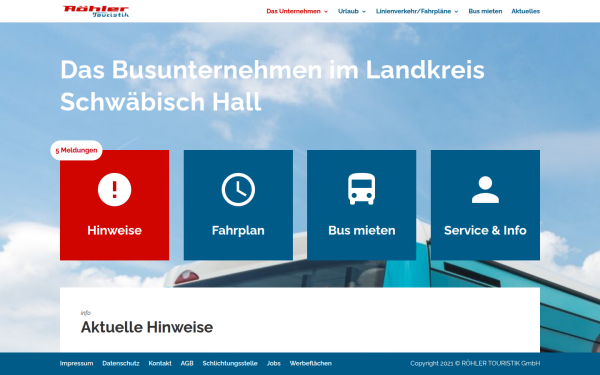The height and width of the screenshot is (375, 600).
Task: Open the Urlaub menu
Action: (x=348, y=11)
